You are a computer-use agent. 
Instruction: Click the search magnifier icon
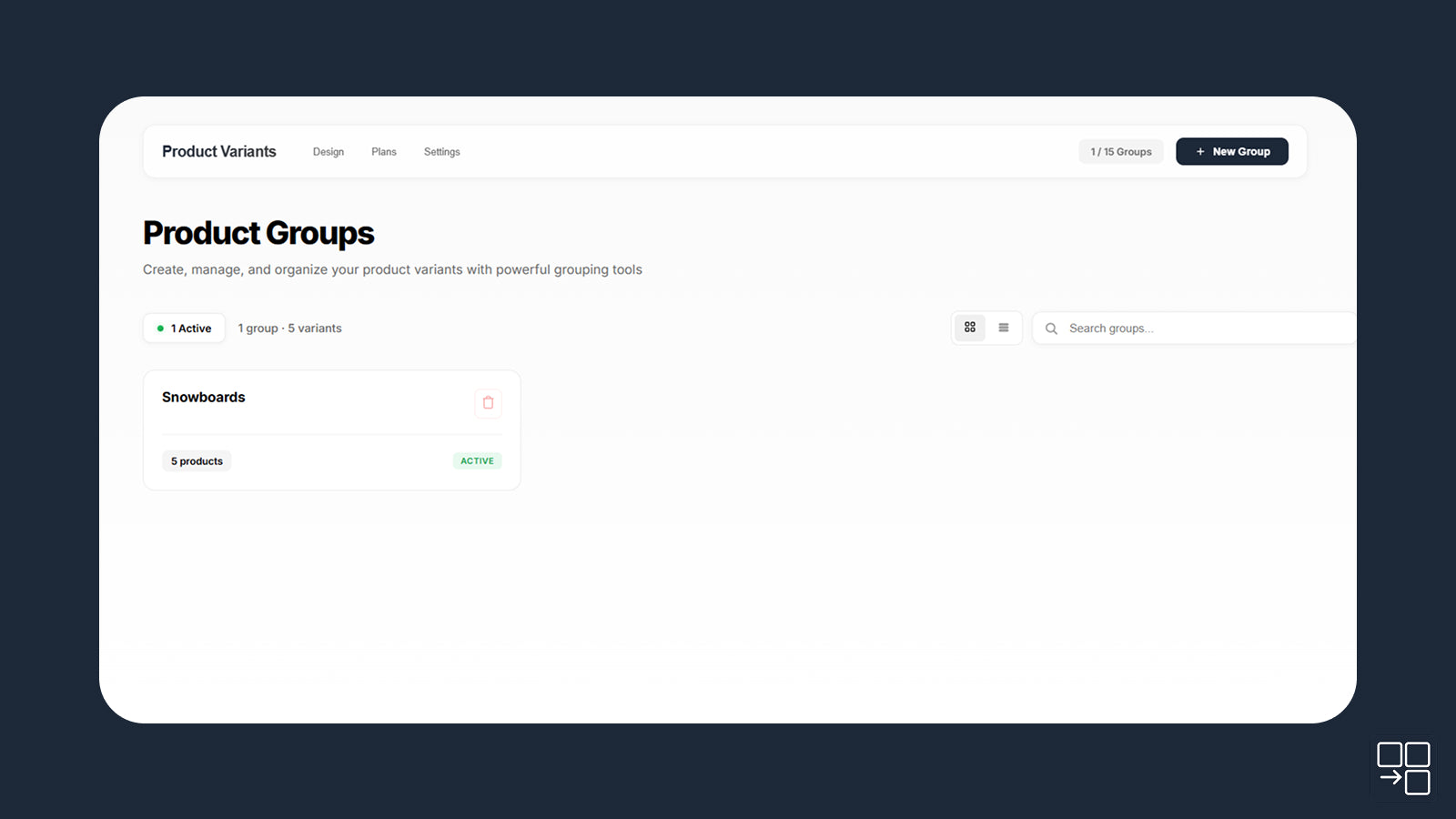1051,328
